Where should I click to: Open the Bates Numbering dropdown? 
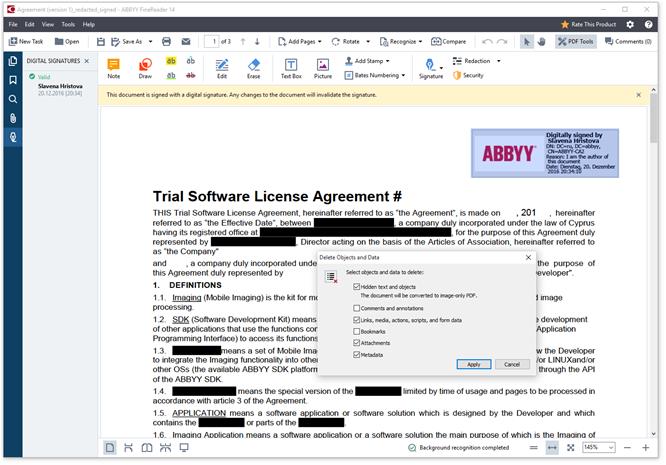376,75
